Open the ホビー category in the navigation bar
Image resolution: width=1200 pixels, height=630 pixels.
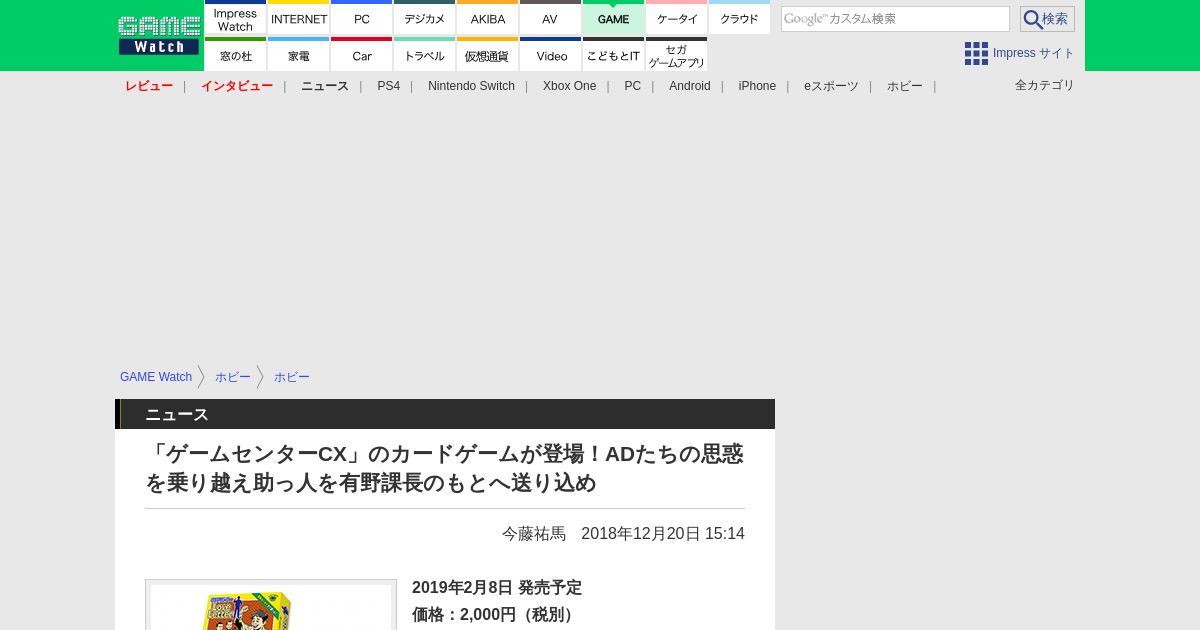[905, 86]
